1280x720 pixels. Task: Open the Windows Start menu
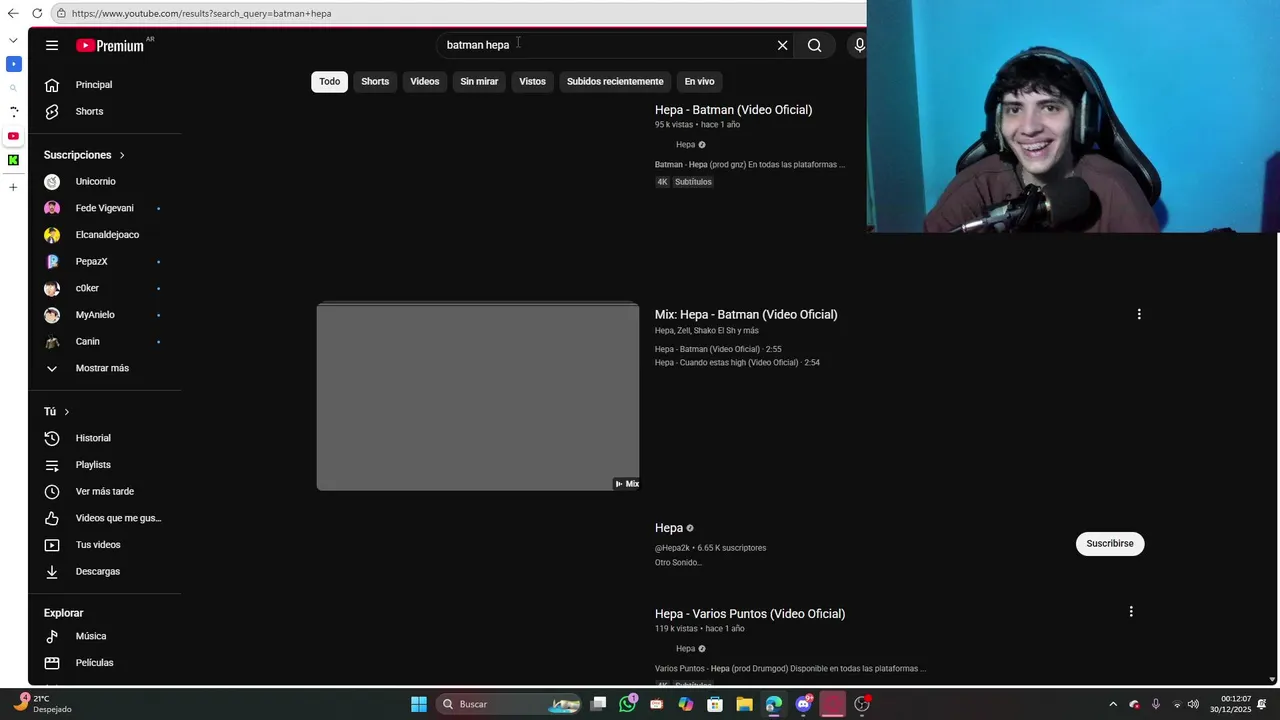[x=419, y=704]
